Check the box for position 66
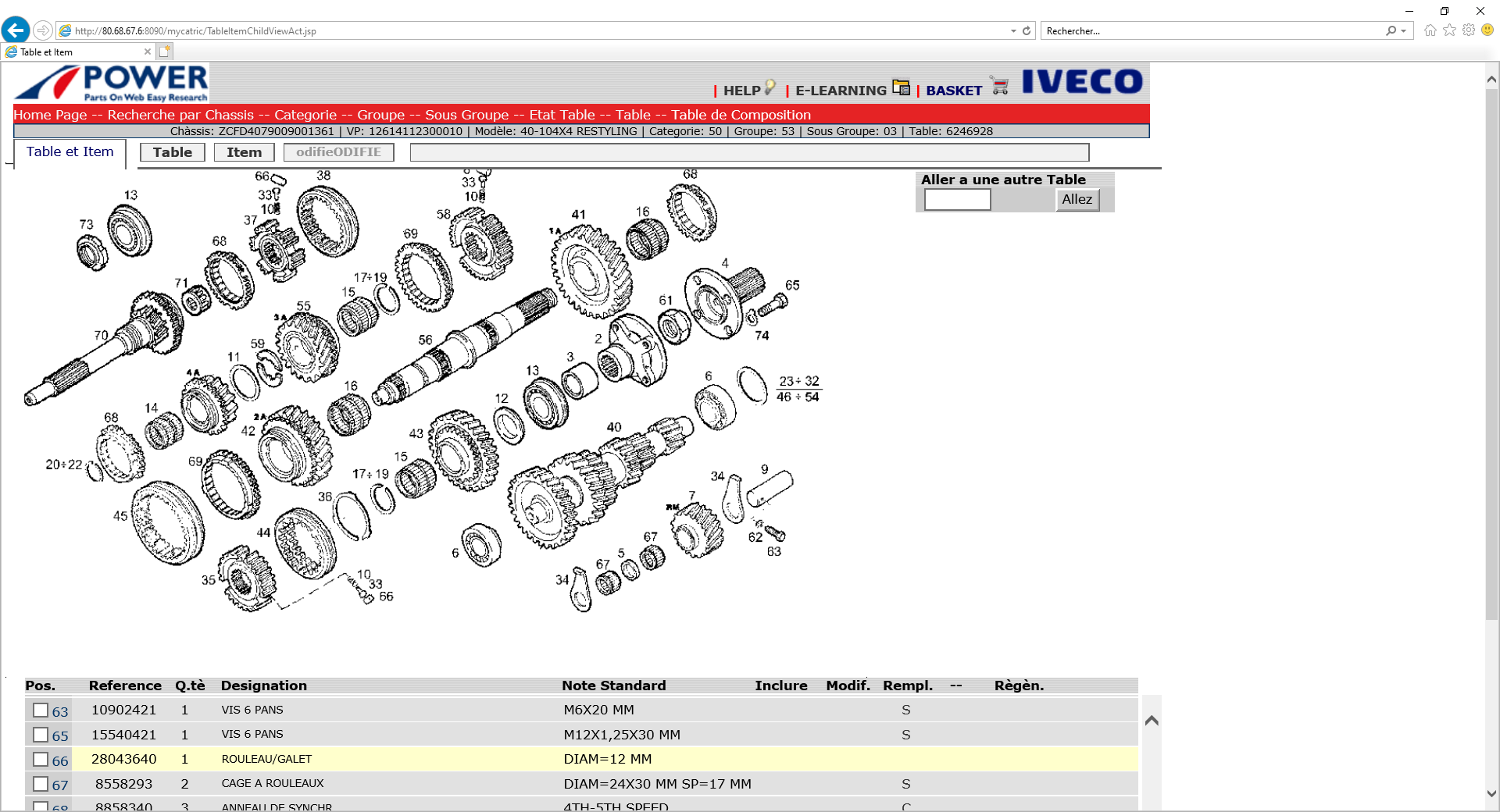 point(41,760)
